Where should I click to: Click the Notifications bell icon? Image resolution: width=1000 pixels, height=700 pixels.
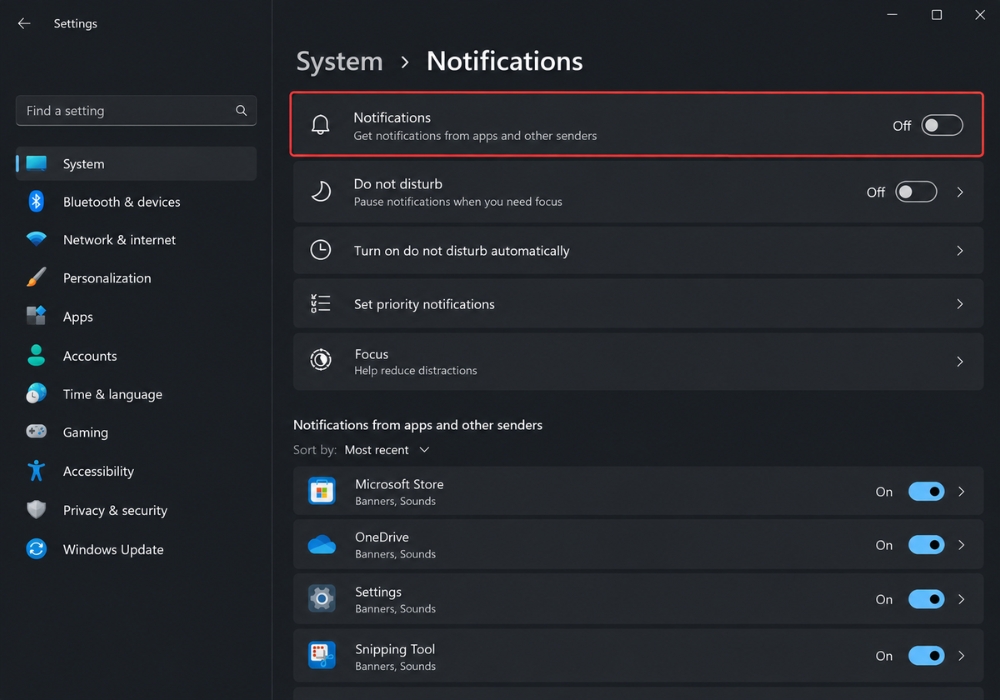tap(320, 124)
